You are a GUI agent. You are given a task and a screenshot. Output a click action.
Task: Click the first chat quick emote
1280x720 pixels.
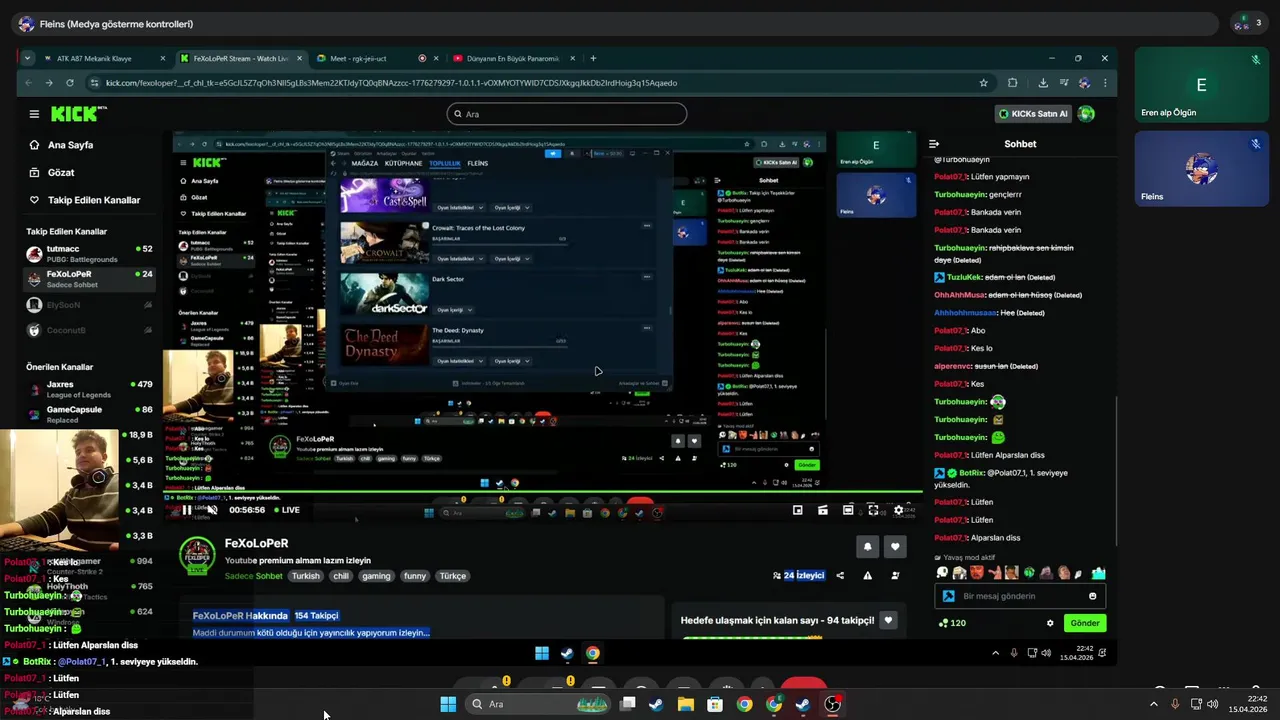[942, 573]
